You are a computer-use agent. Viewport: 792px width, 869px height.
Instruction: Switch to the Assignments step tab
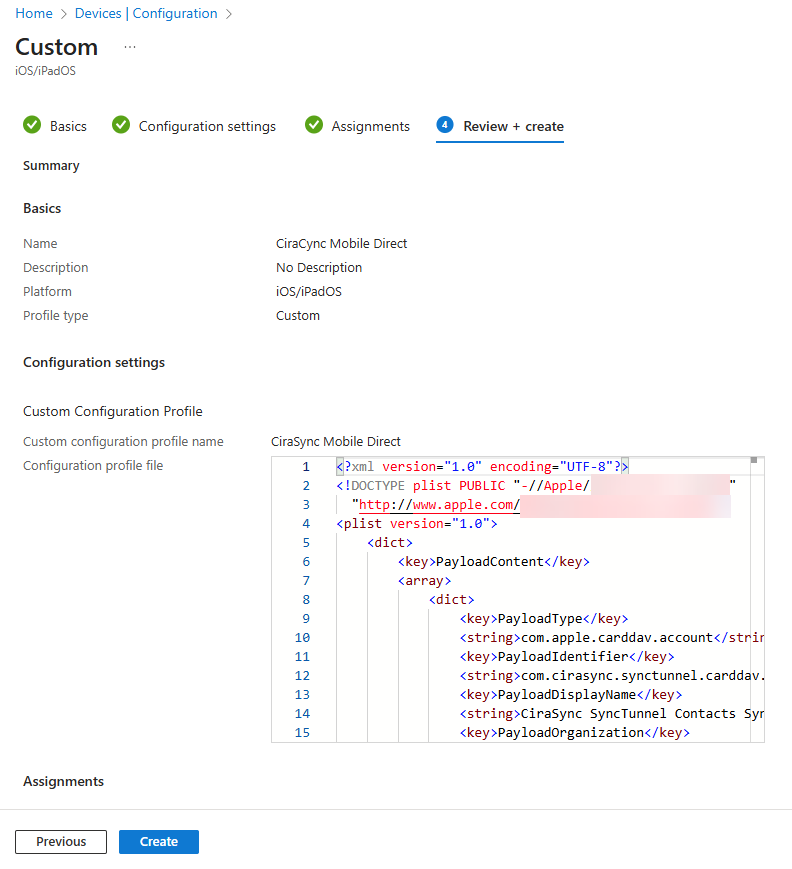pos(370,126)
